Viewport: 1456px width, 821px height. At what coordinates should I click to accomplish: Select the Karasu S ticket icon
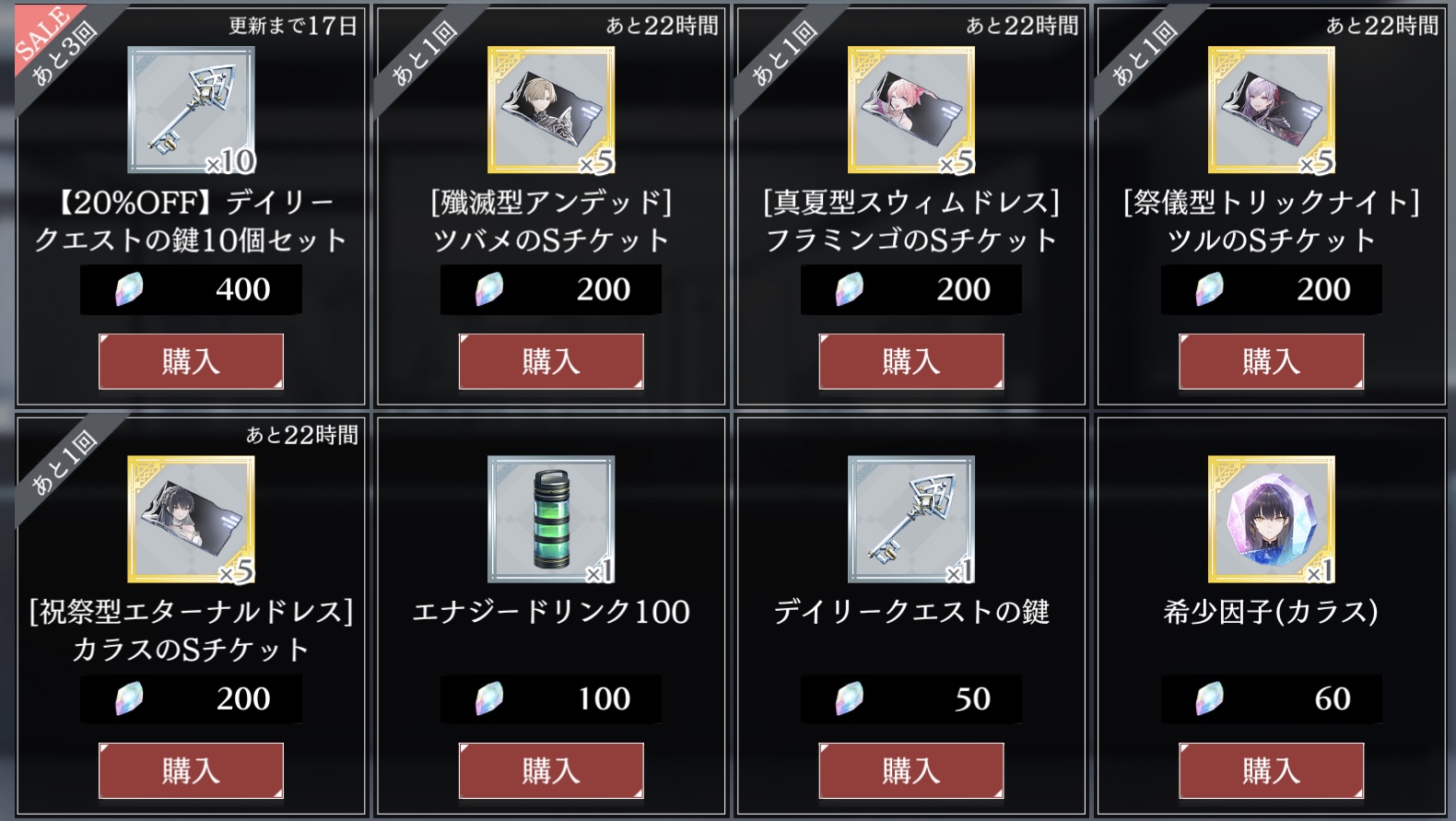(x=192, y=520)
